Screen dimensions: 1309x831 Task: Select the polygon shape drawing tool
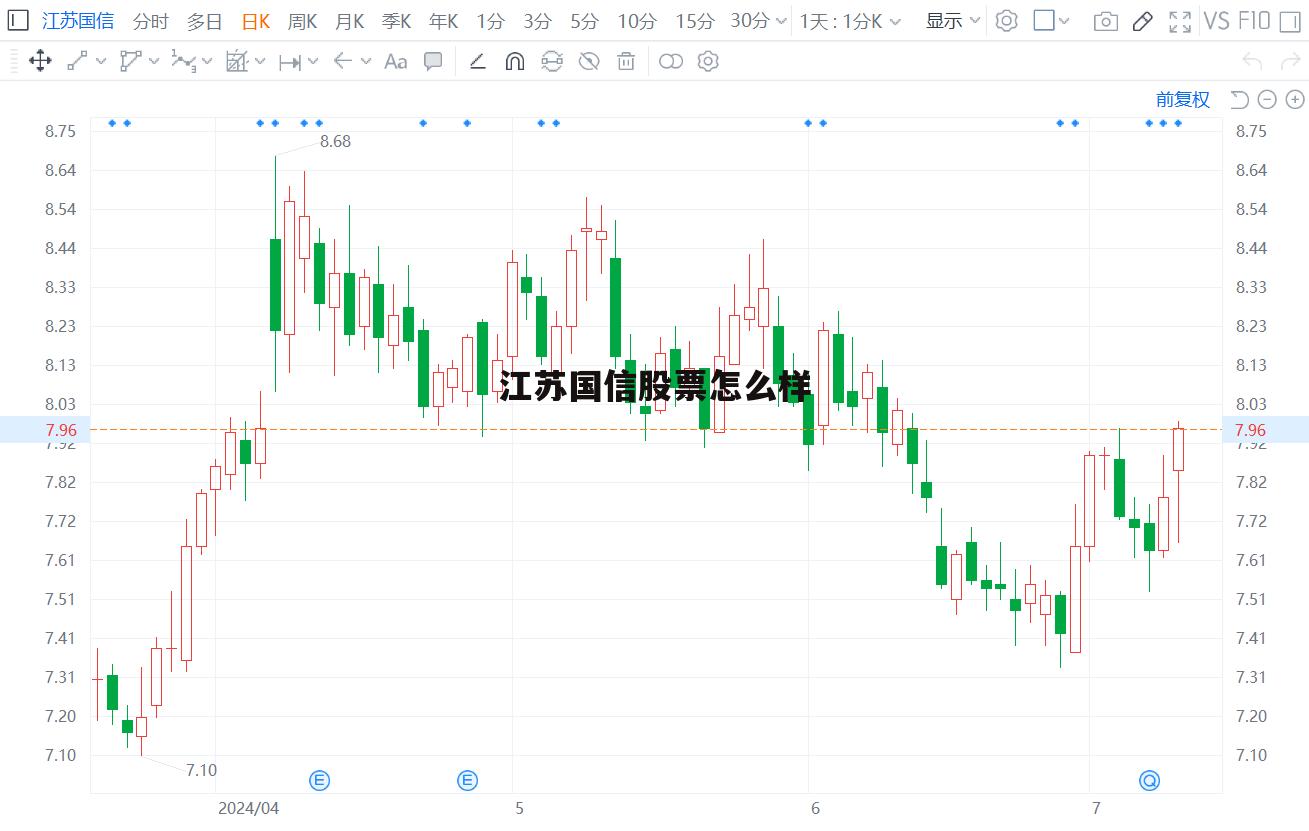tap(130, 61)
